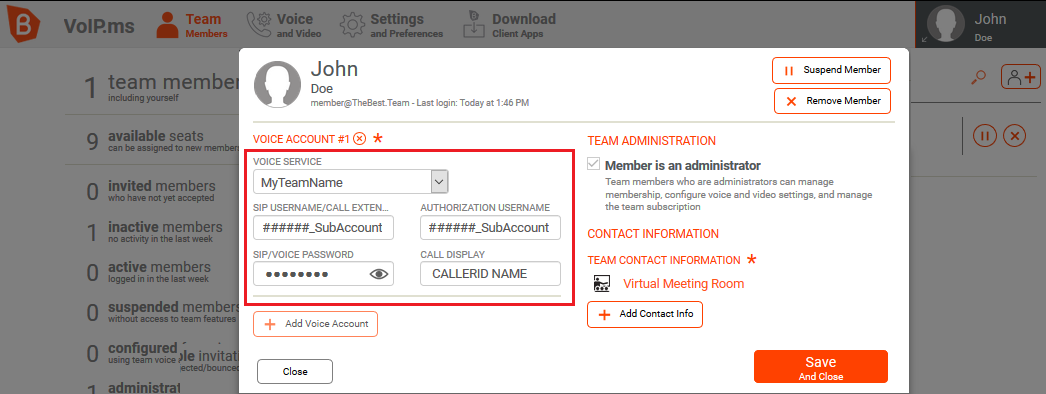Click the Call Display field

(490, 273)
